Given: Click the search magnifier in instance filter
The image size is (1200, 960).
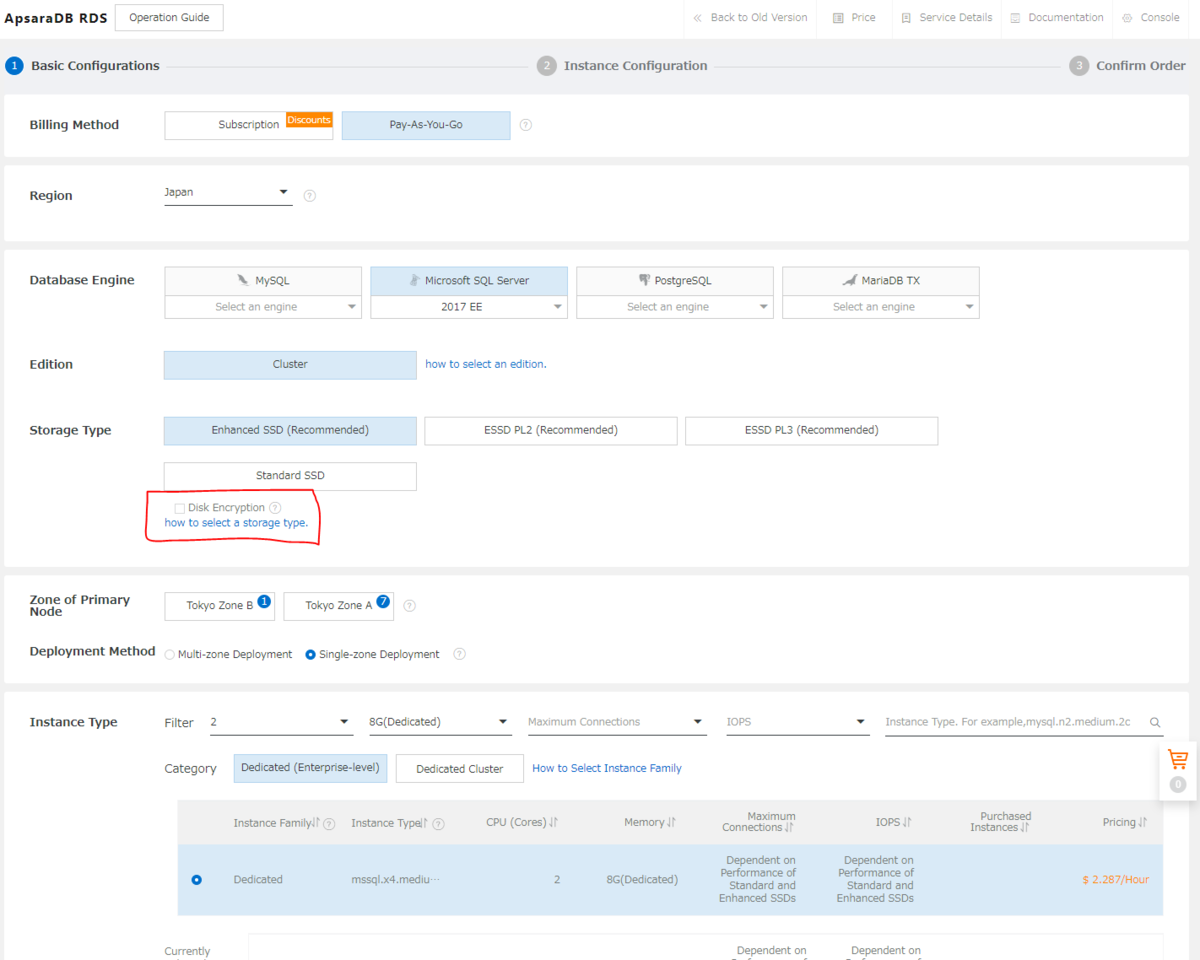Looking at the screenshot, I should (x=1155, y=722).
